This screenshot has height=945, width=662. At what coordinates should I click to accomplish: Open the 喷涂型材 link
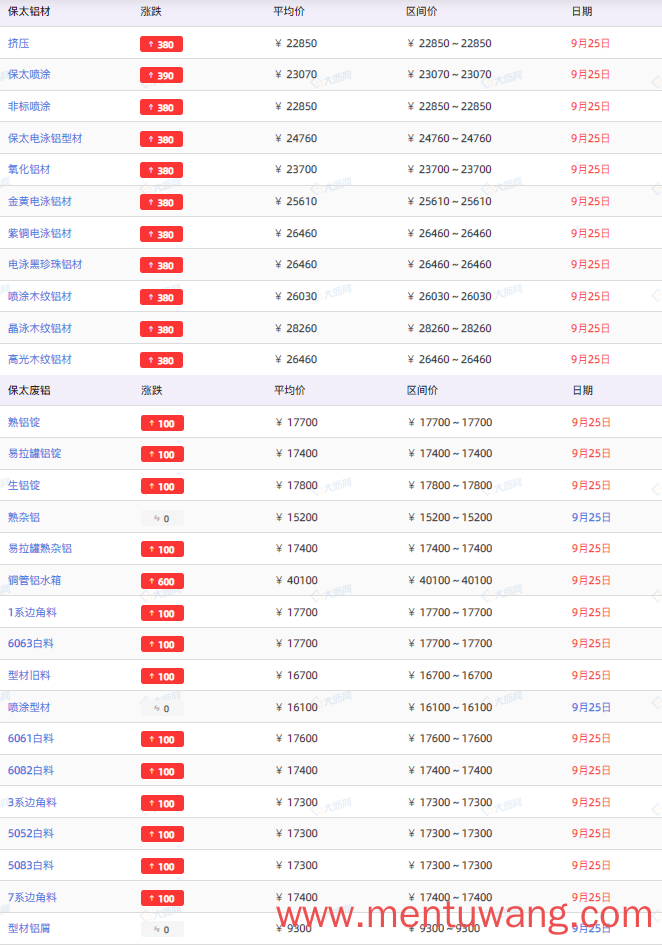pyautogui.click(x=29, y=708)
